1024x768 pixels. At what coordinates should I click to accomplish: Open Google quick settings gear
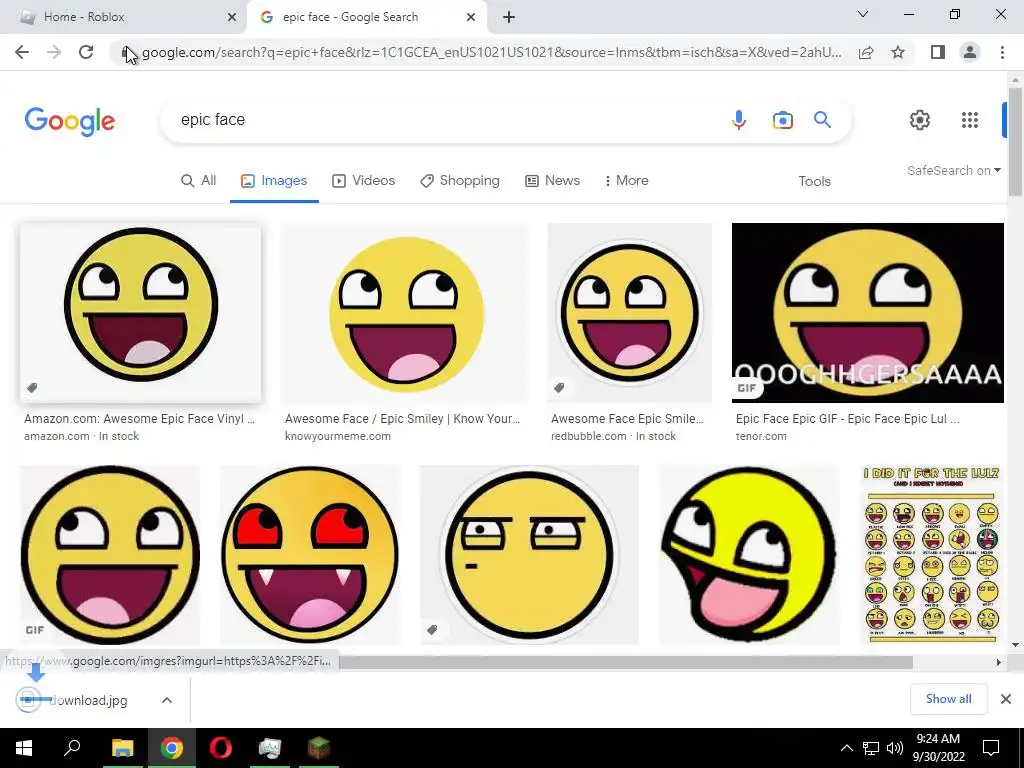[x=920, y=120]
